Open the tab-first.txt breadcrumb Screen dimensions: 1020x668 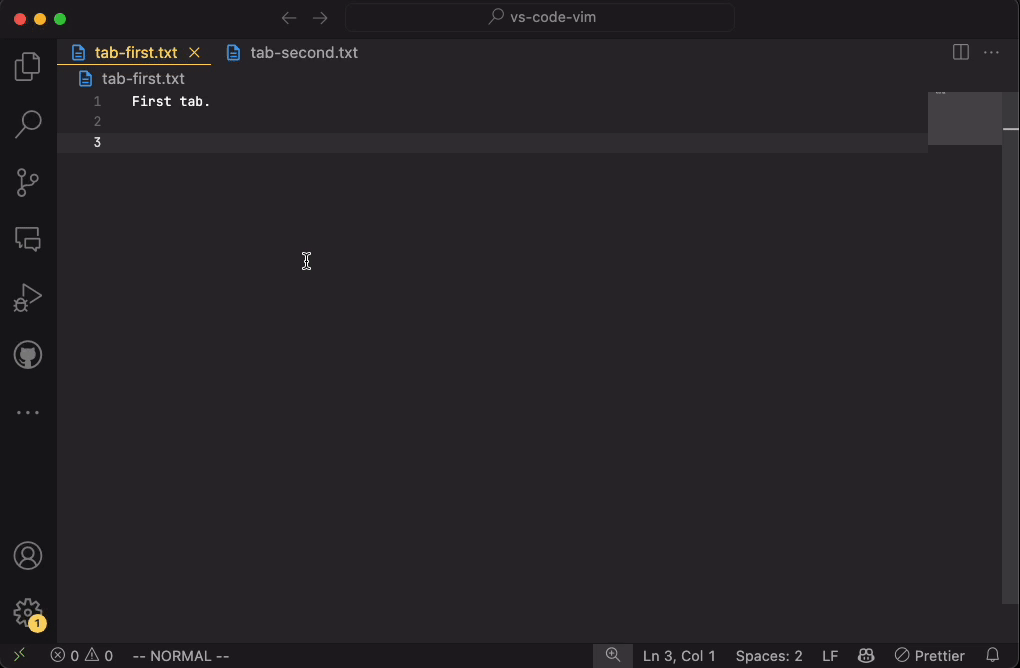point(145,78)
